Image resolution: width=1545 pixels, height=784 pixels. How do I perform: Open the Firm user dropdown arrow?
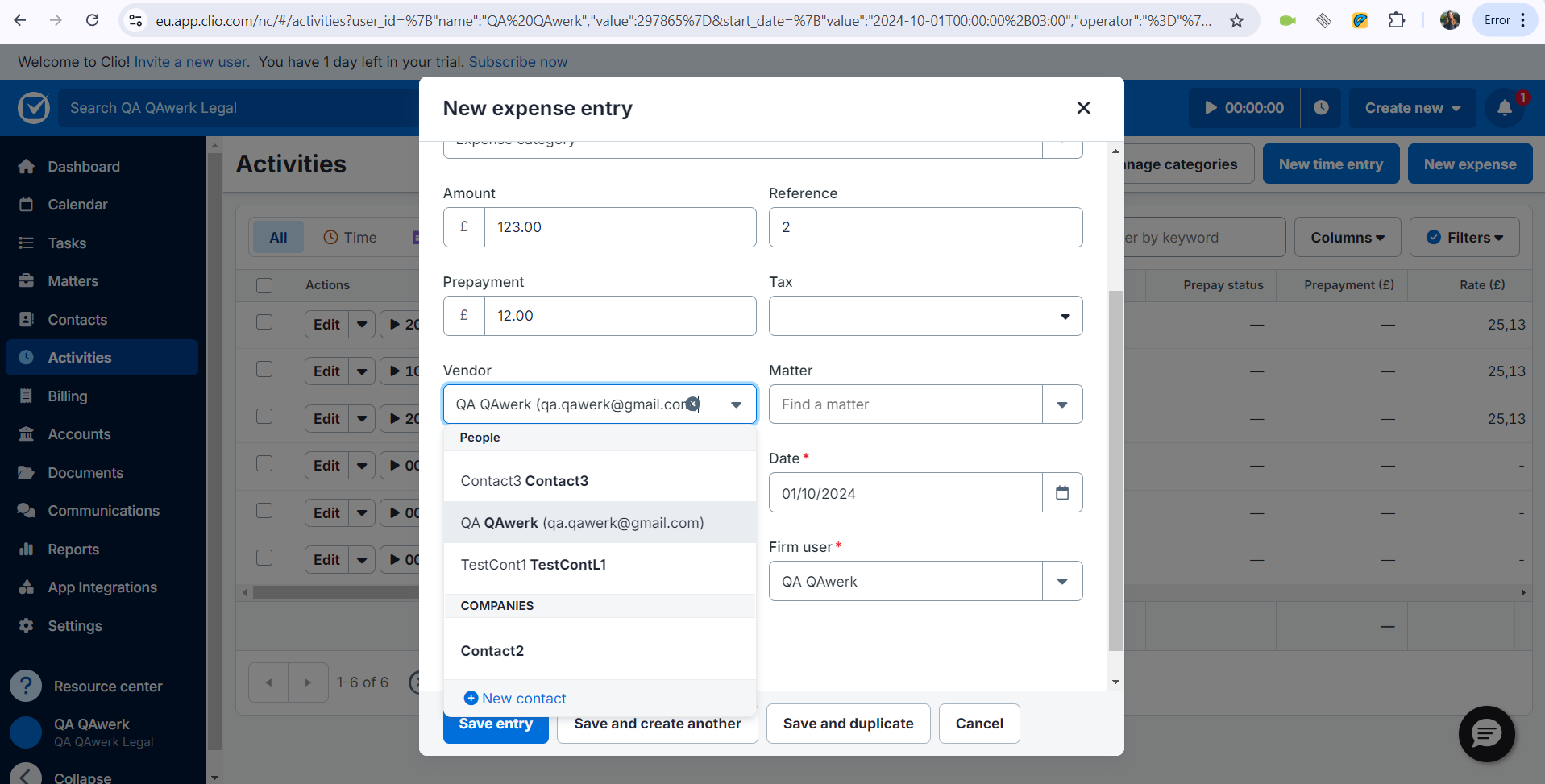pyautogui.click(x=1062, y=581)
